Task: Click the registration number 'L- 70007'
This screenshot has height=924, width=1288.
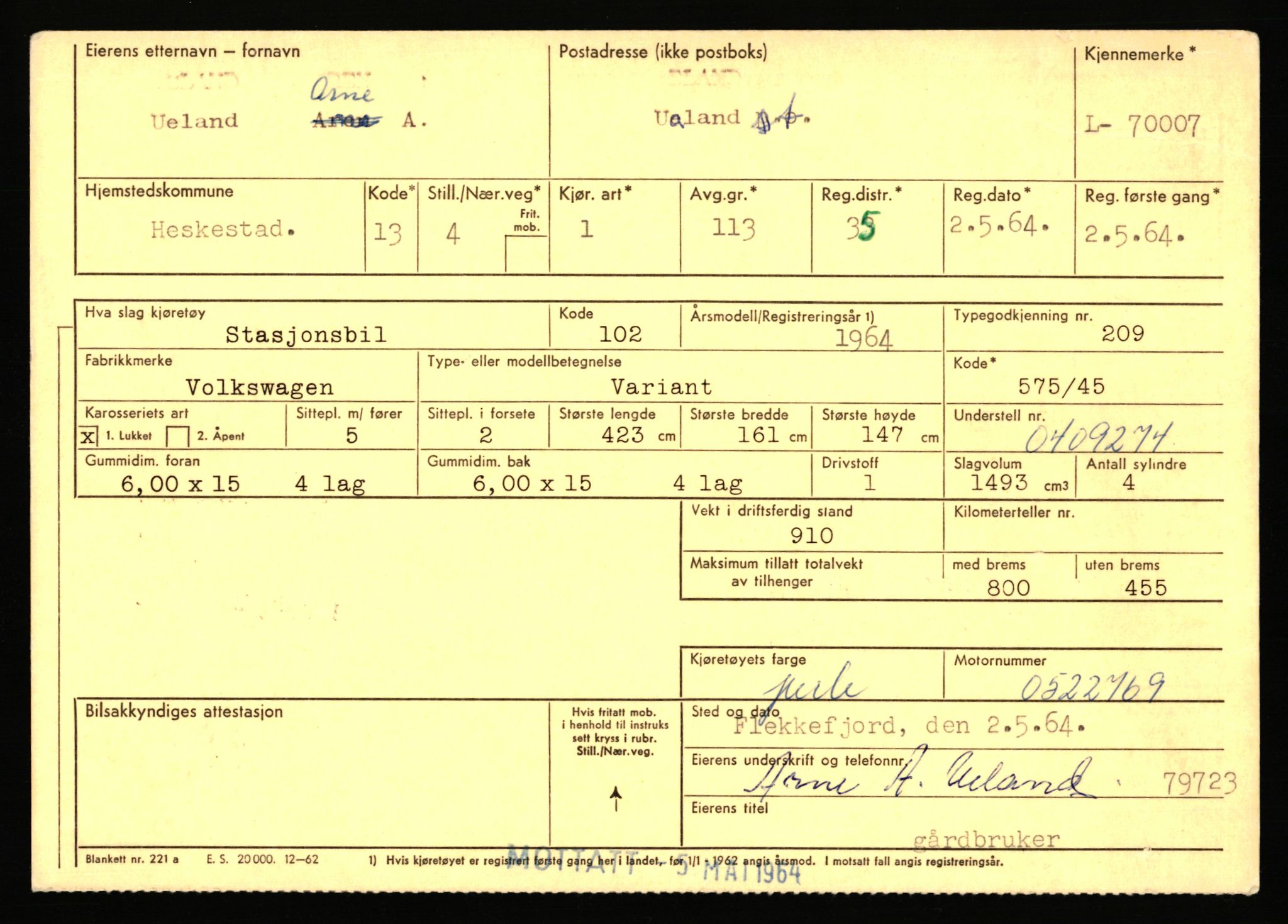Action: (1143, 125)
